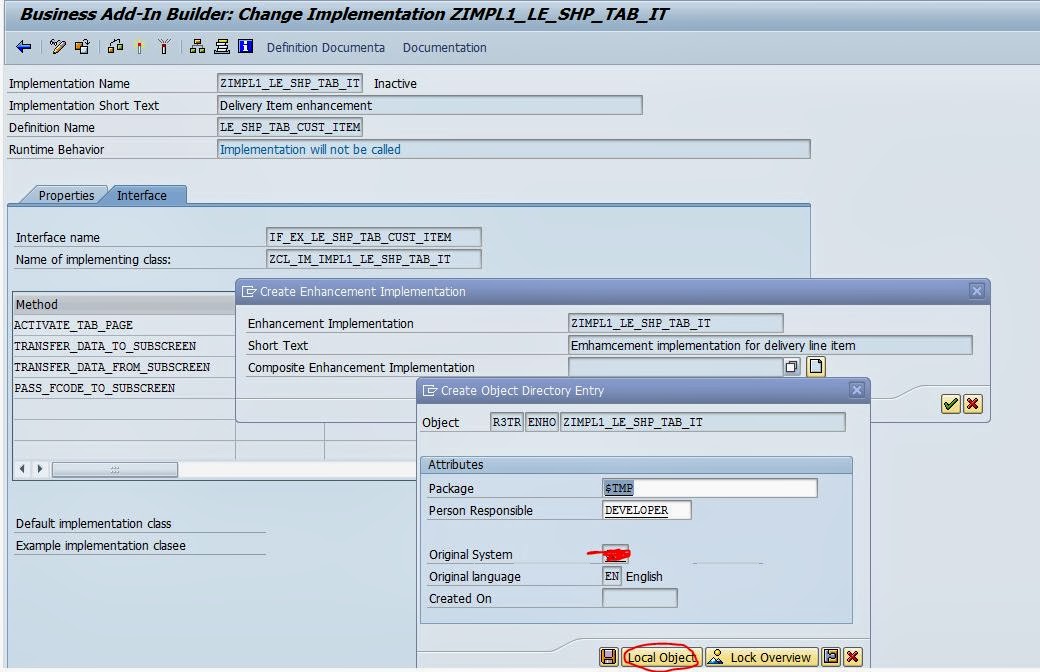Click the Local Object button
Viewport: 1040px width, 672px height.
click(x=661, y=657)
